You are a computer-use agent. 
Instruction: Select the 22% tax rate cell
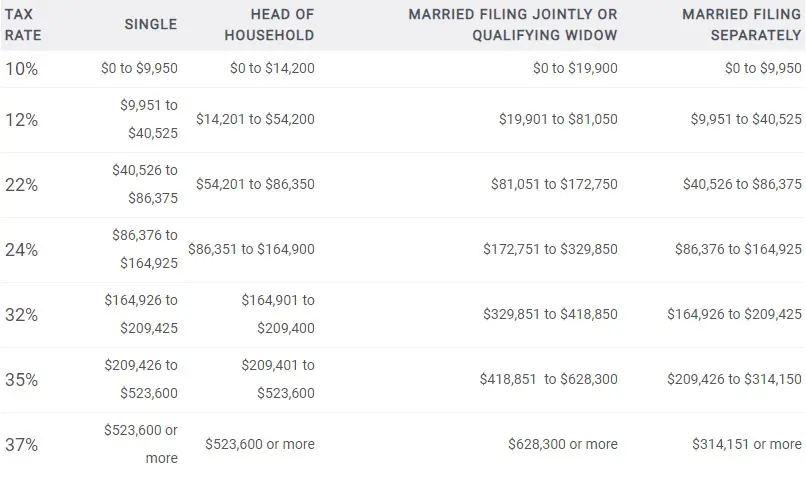pyautogui.click(x=22, y=184)
